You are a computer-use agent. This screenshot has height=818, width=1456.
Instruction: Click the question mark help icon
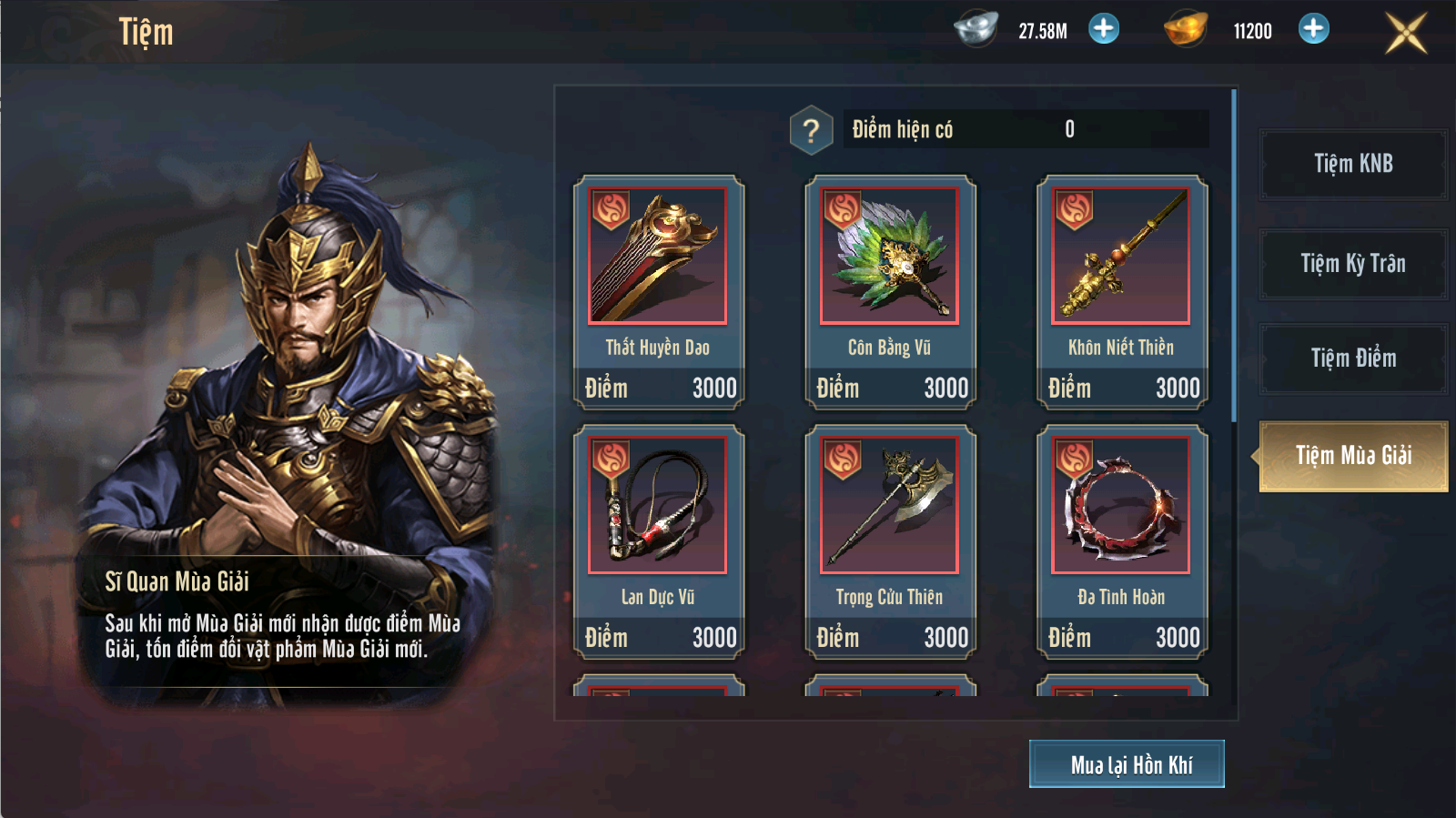click(811, 130)
